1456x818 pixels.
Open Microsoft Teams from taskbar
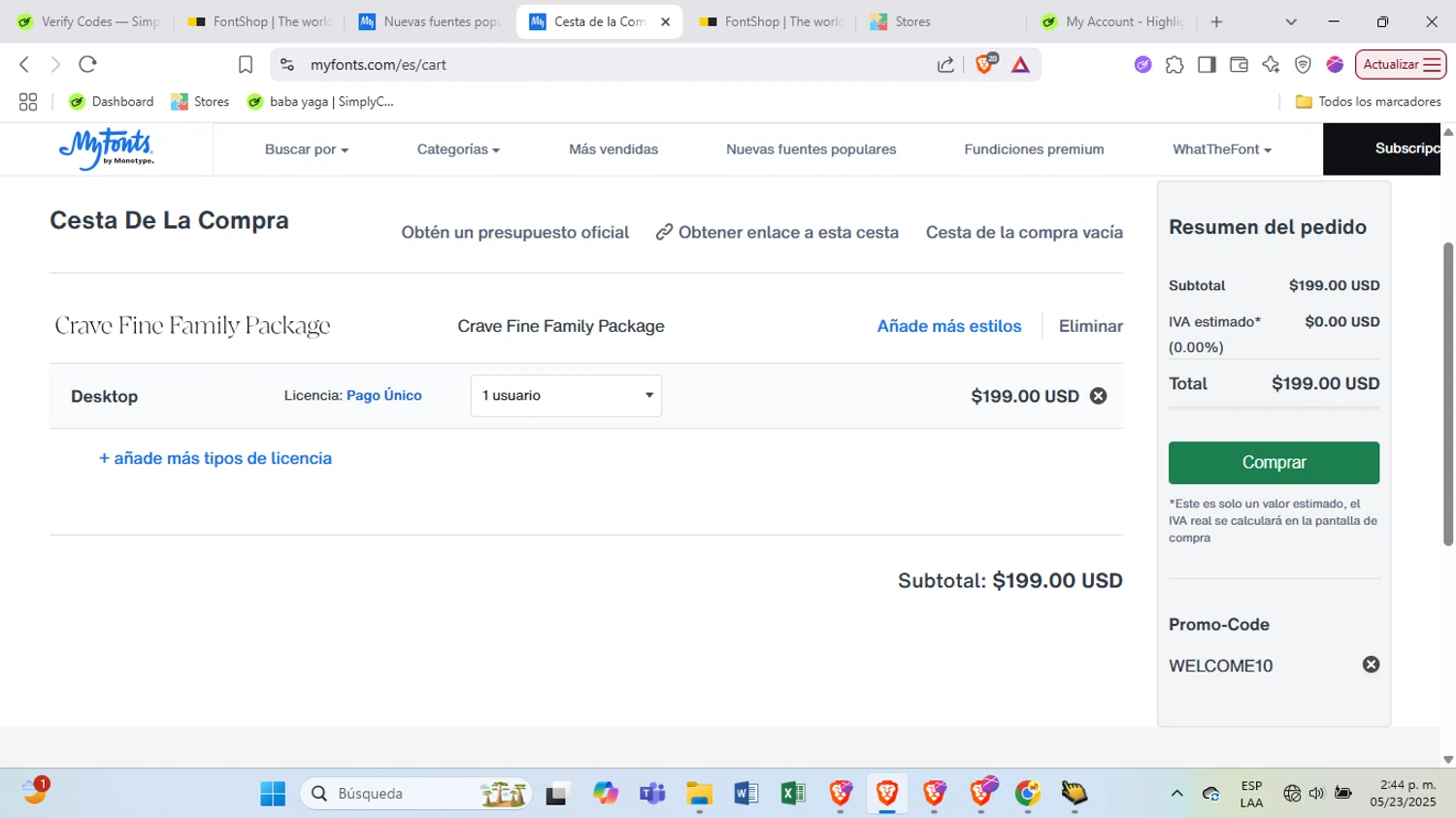tap(651, 794)
